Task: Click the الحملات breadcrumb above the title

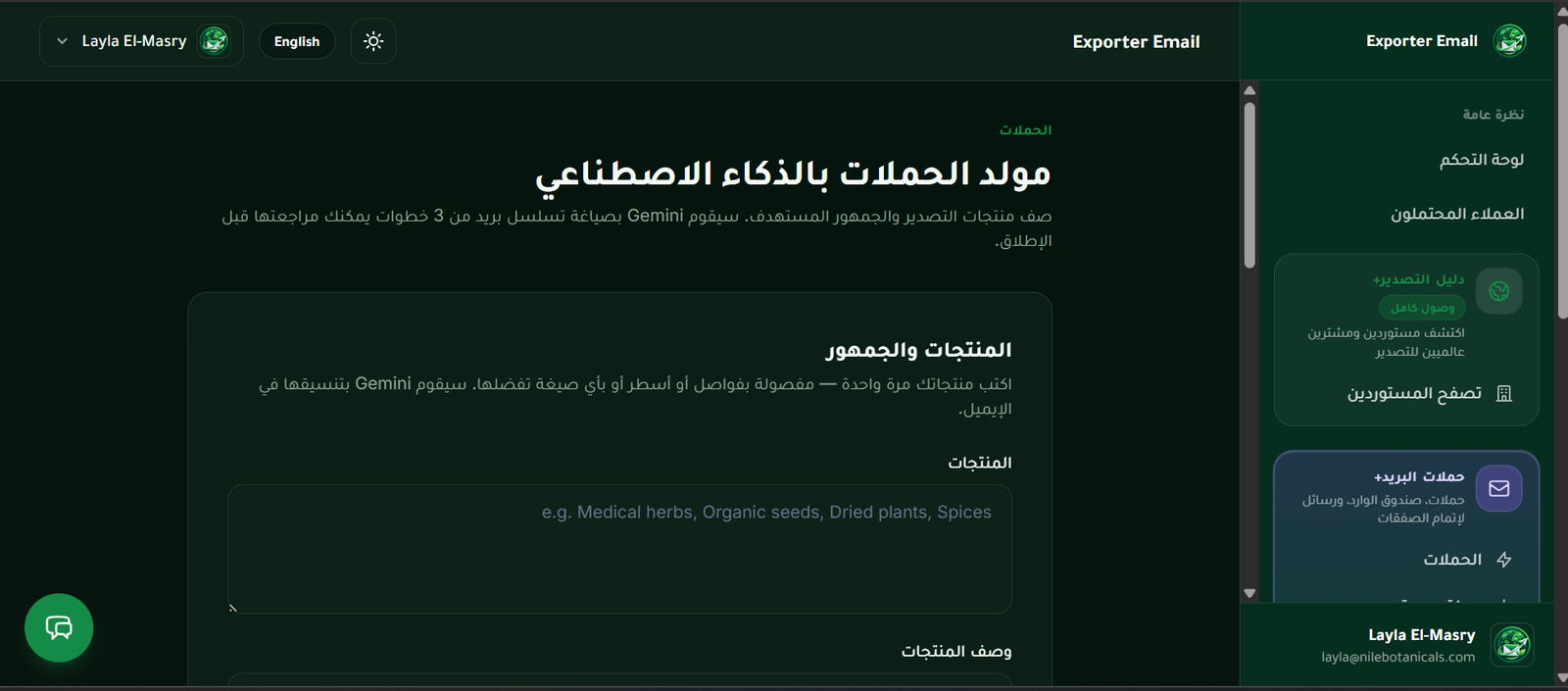Action: (1025, 130)
